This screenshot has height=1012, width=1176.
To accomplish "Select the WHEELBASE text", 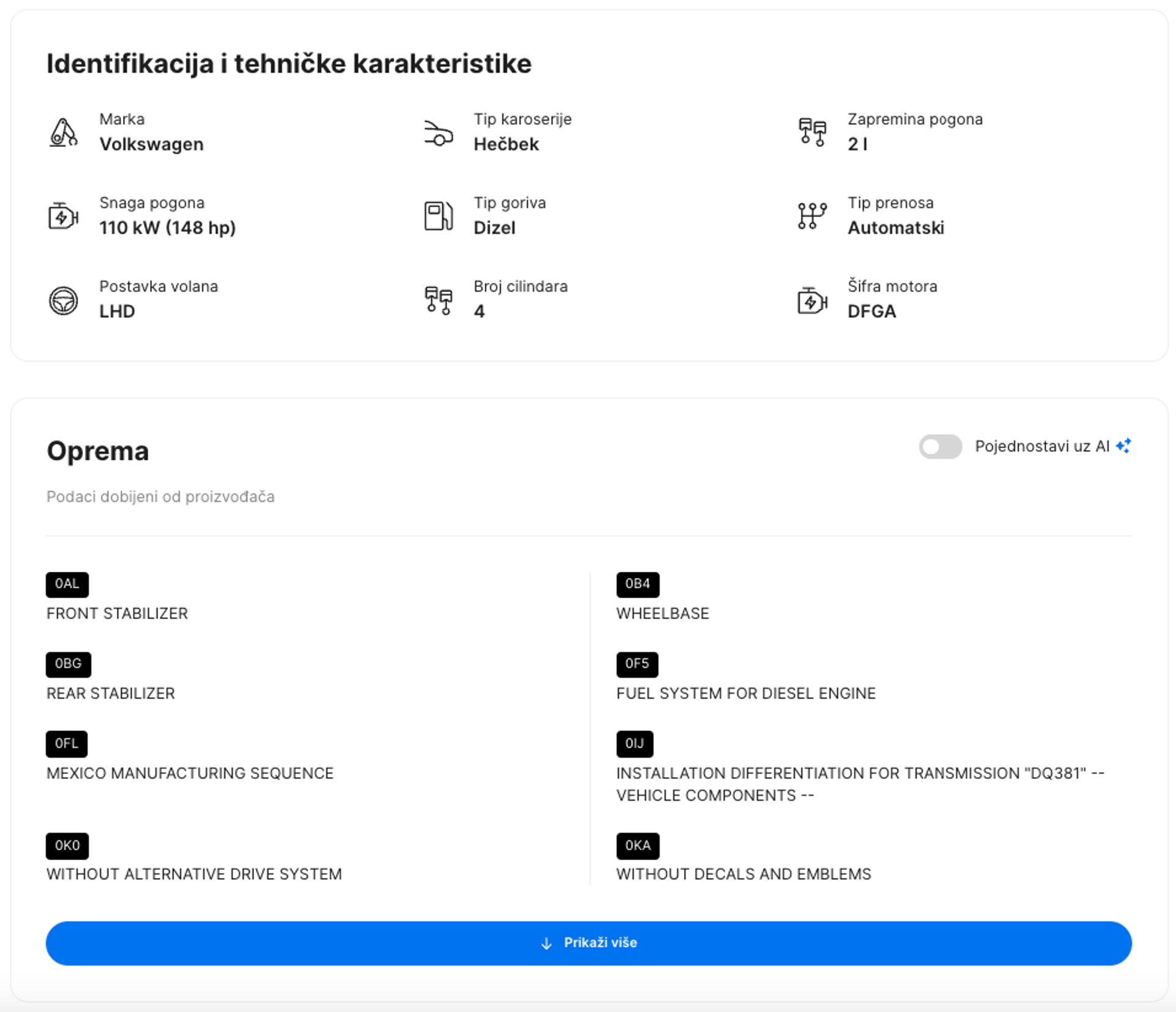I will coord(663,613).
